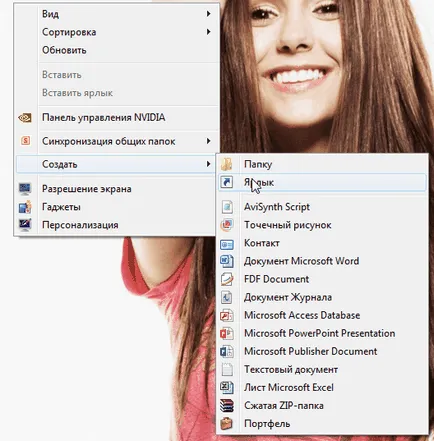Click the ZIP archive books icon
This screenshot has width=434, height=441.
tap(227, 405)
